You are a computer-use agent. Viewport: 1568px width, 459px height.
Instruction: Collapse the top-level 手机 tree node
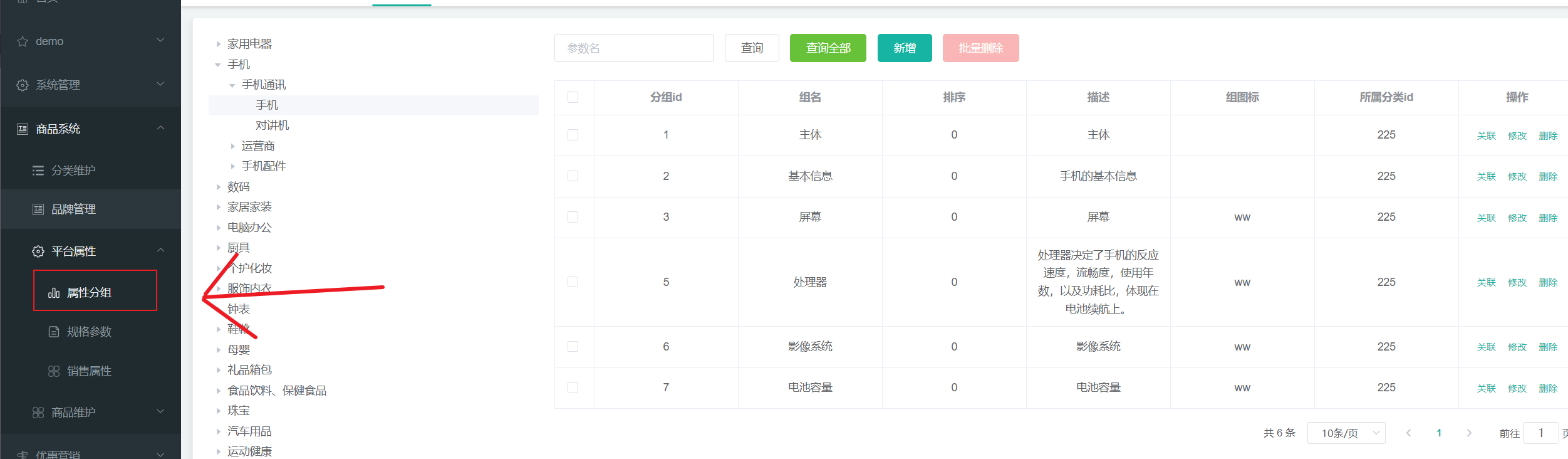point(218,65)
